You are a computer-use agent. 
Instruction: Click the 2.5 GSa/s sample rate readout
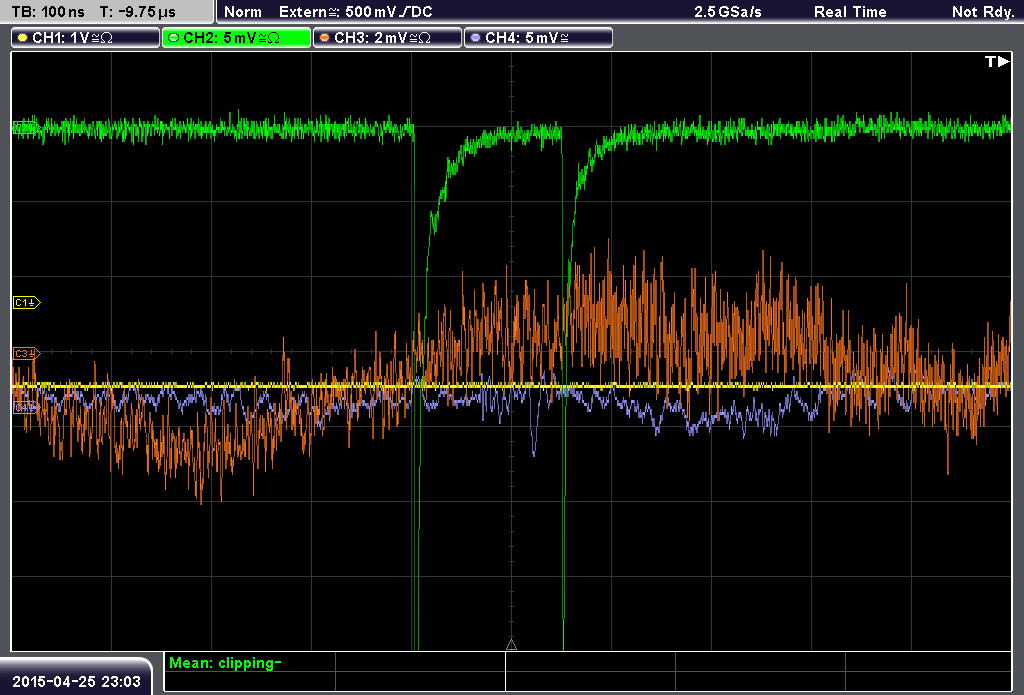click(728, 12)
